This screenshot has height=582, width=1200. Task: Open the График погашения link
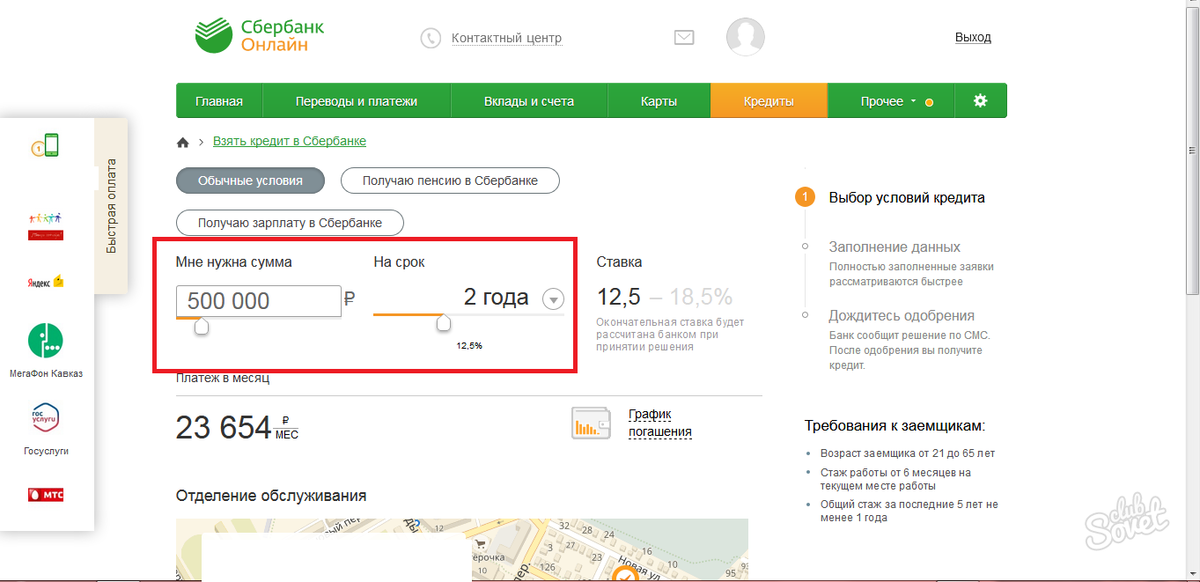pos(660,423)
